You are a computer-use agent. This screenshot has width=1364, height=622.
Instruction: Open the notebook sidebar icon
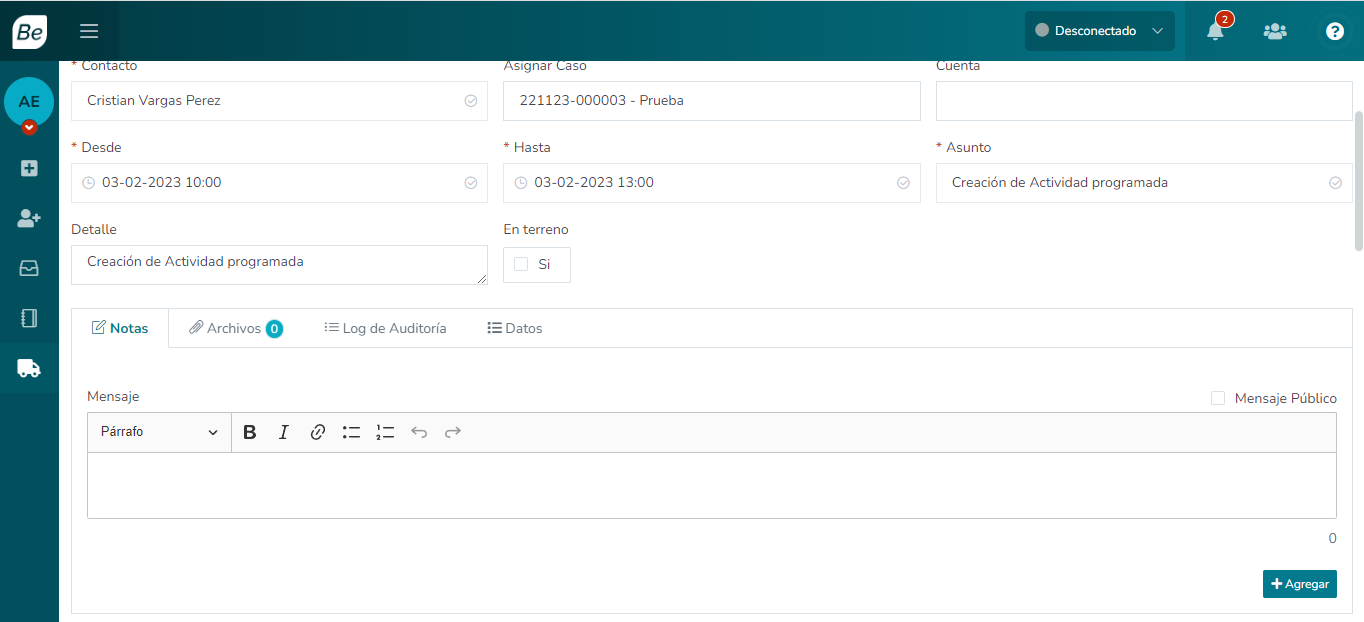29,318
